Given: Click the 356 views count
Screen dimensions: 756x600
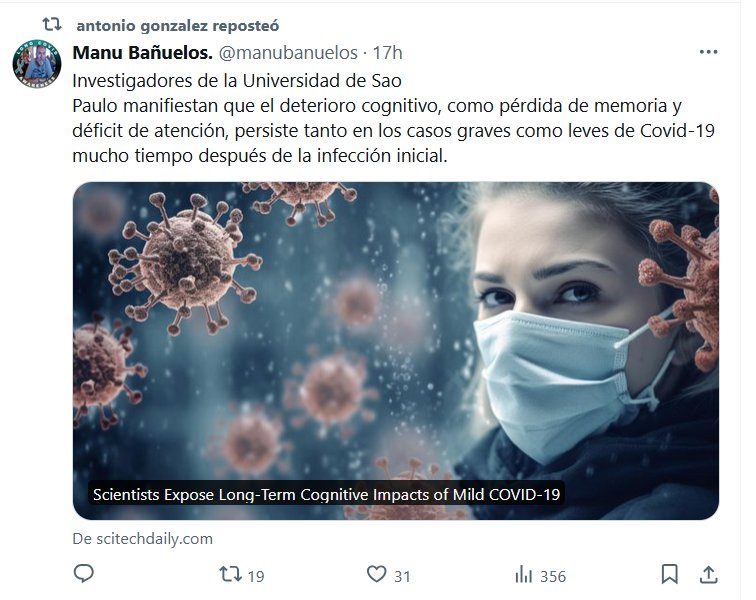Looking at the screenshot, I should pos(553,576).
